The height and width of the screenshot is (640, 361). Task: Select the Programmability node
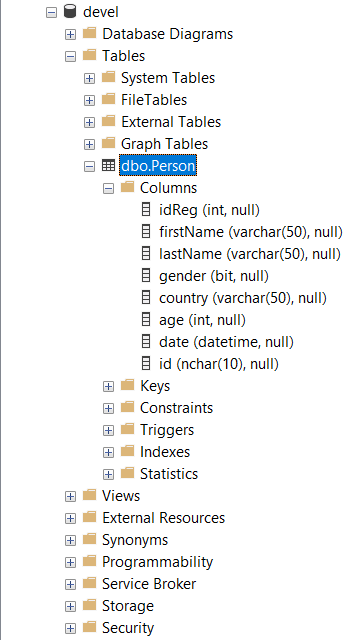[158, 562]
